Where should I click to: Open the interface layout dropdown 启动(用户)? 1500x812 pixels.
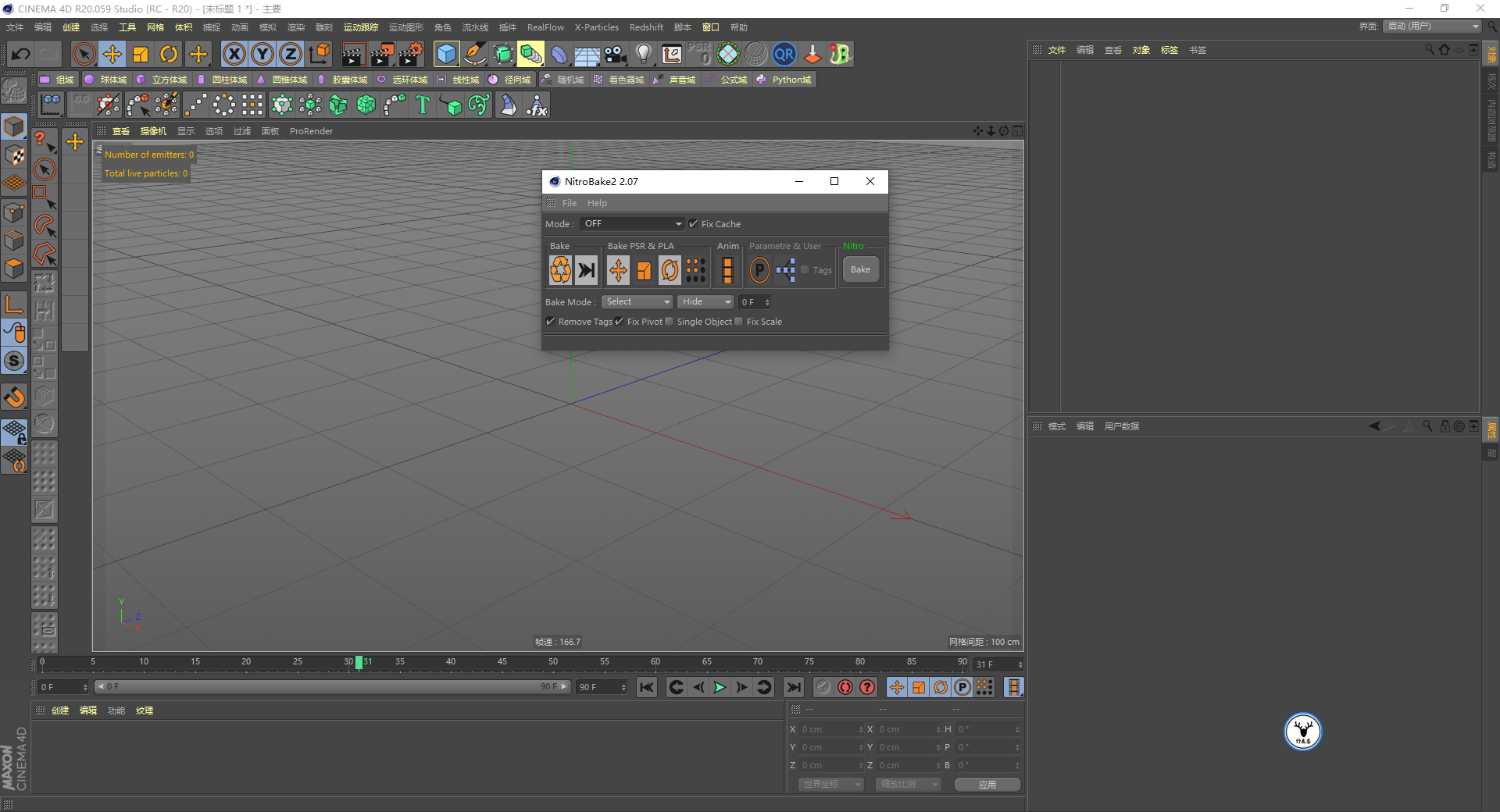coord(1432,27)
